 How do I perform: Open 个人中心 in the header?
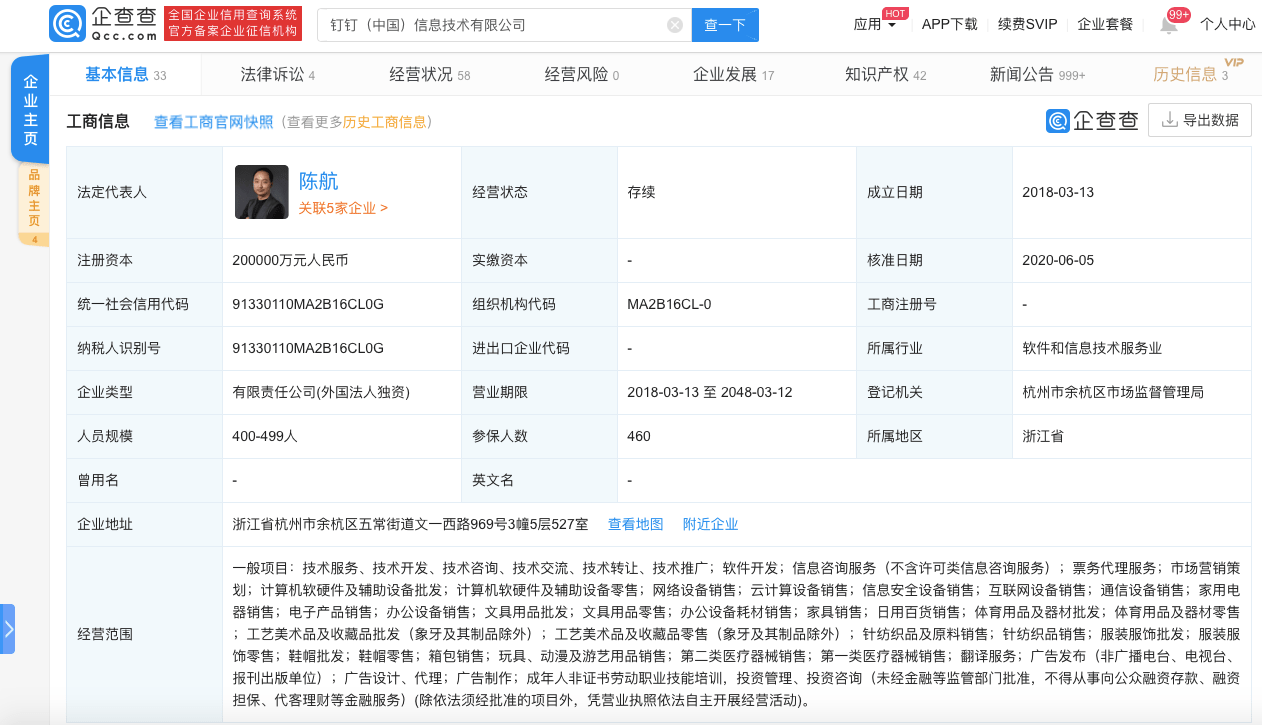[x=1227, y=25]
